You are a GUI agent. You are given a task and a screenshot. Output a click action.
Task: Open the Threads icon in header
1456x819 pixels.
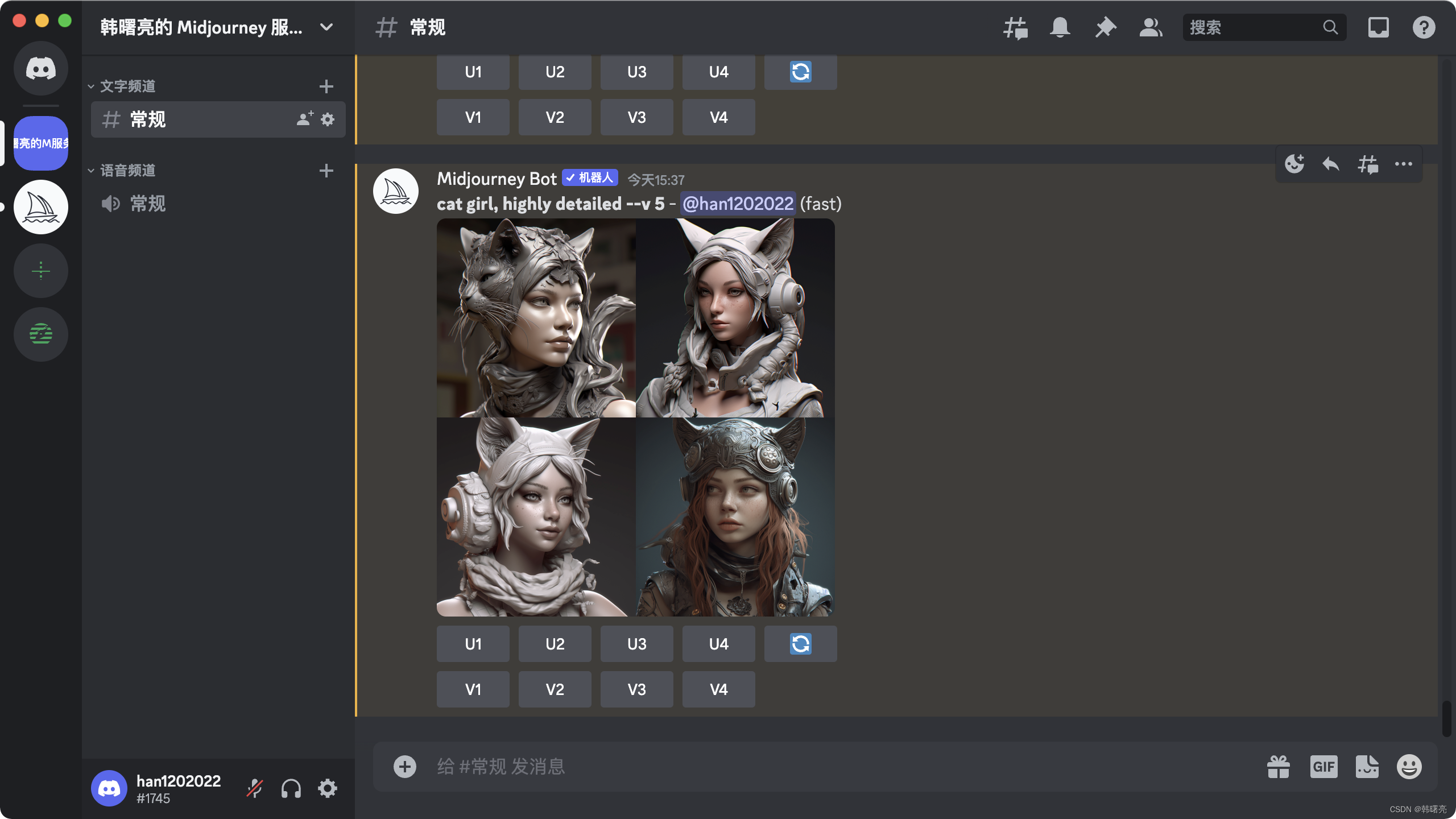[1015, 27]
